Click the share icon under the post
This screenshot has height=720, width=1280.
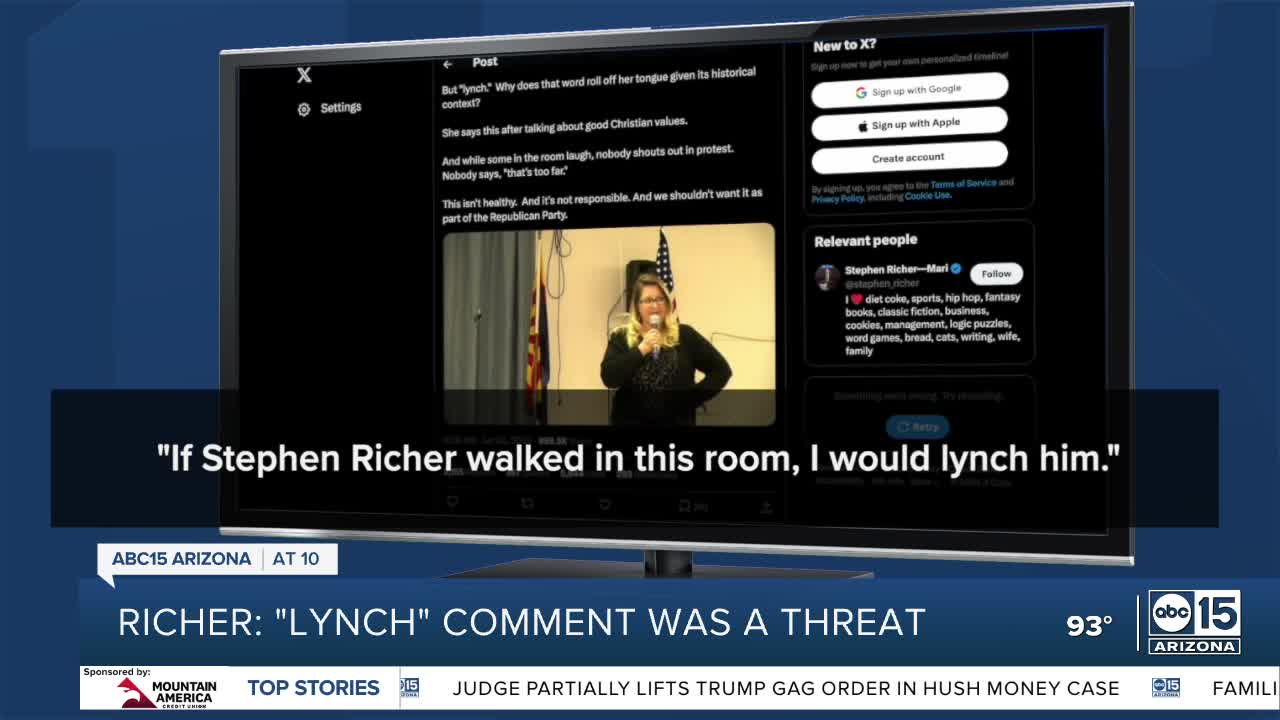pos(765,507)
